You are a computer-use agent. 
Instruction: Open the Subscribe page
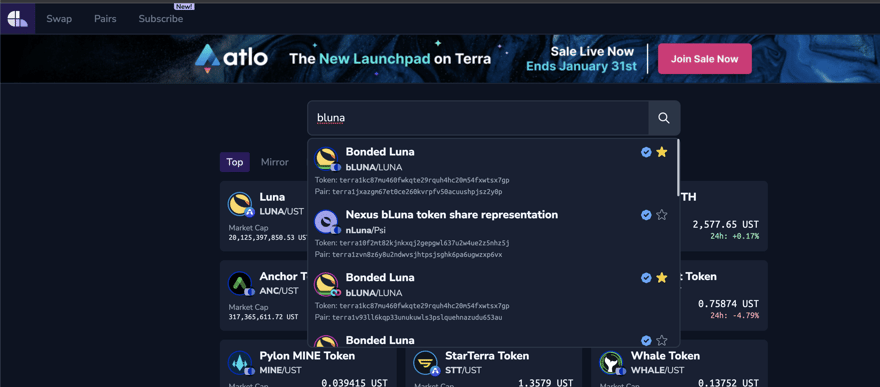[x=161, y=19]
